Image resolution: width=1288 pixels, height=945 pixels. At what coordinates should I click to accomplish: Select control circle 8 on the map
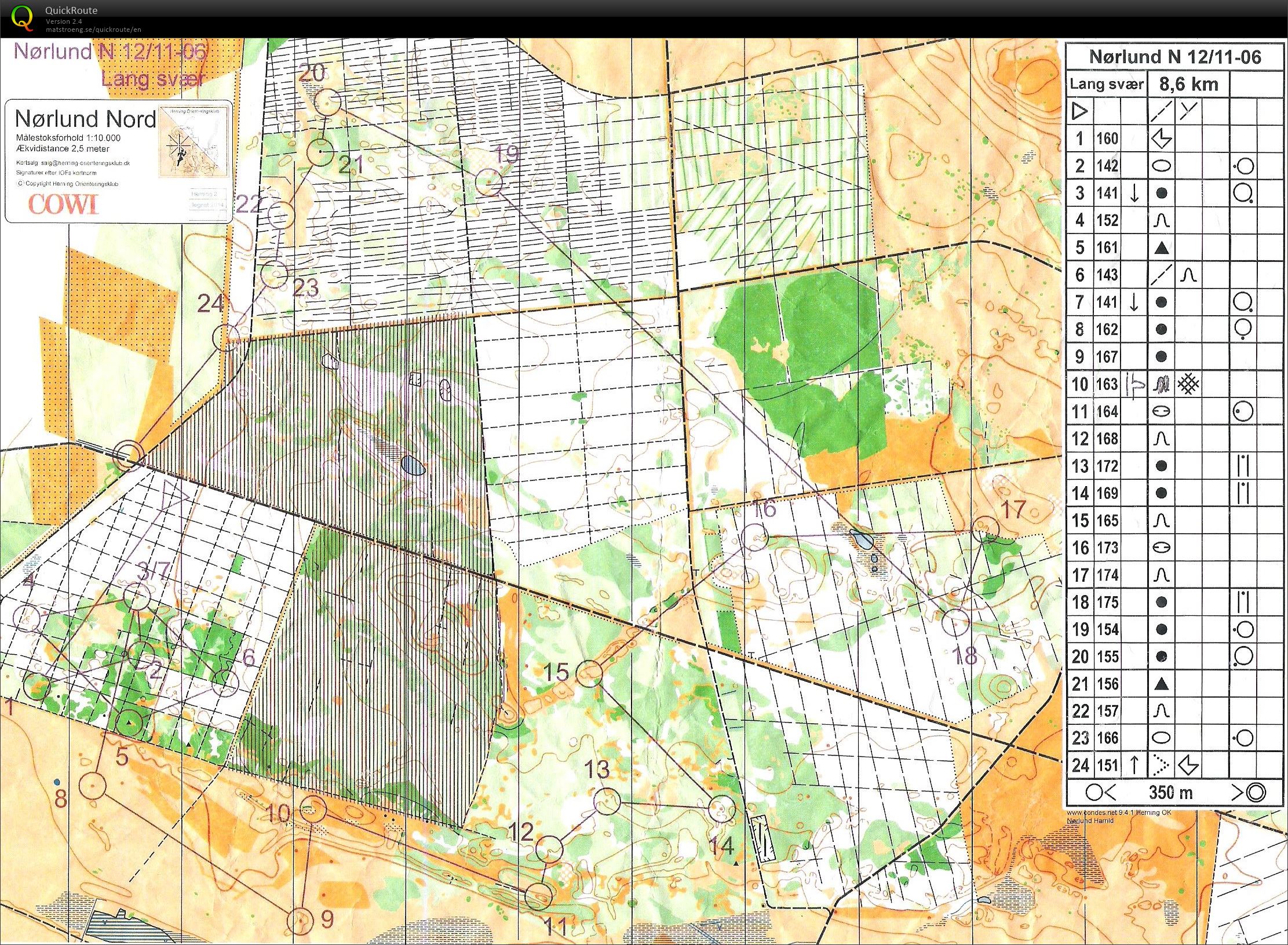(x=92, y=786)
